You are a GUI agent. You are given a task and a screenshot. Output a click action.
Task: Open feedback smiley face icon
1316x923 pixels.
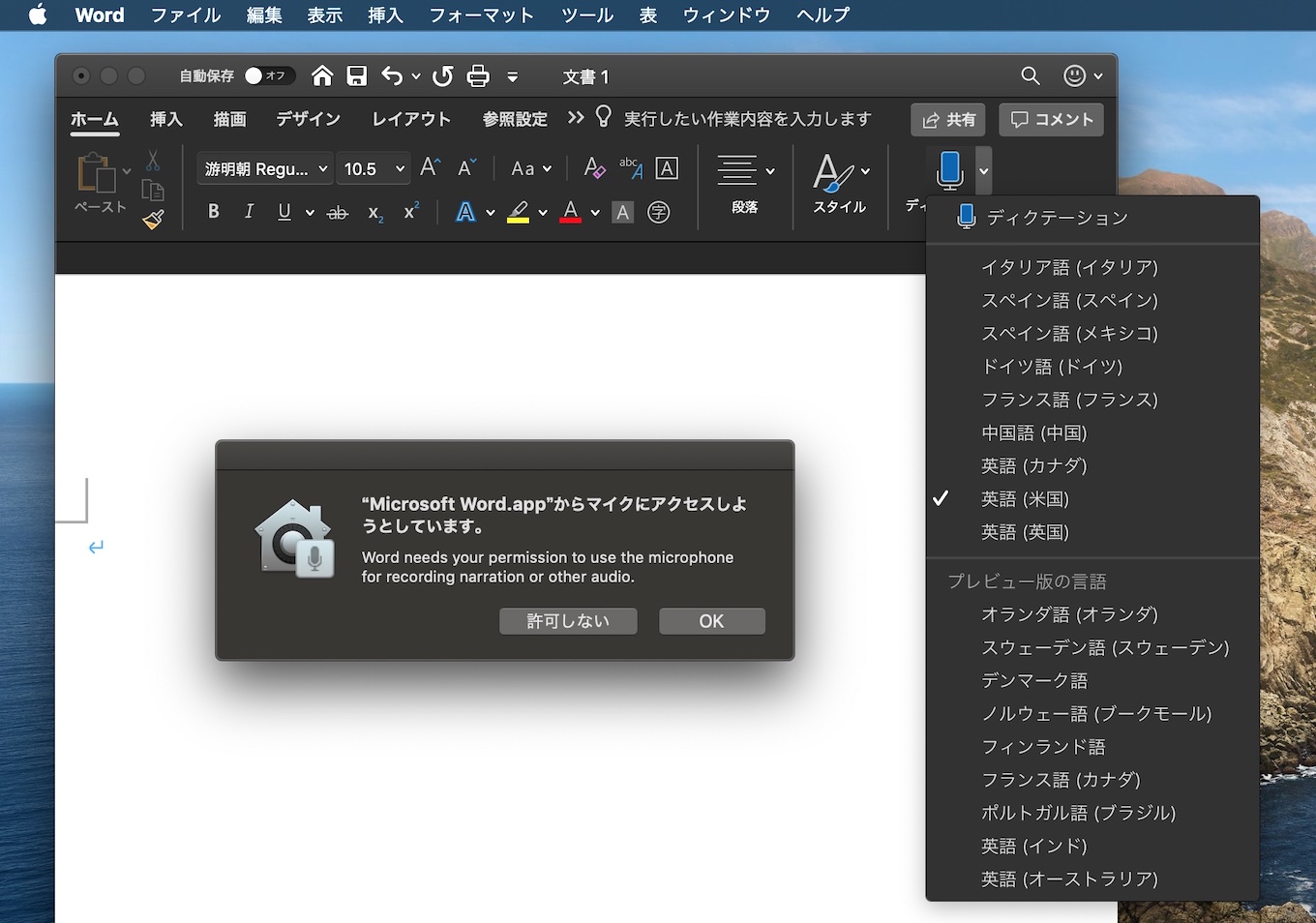pos(1074,75)
